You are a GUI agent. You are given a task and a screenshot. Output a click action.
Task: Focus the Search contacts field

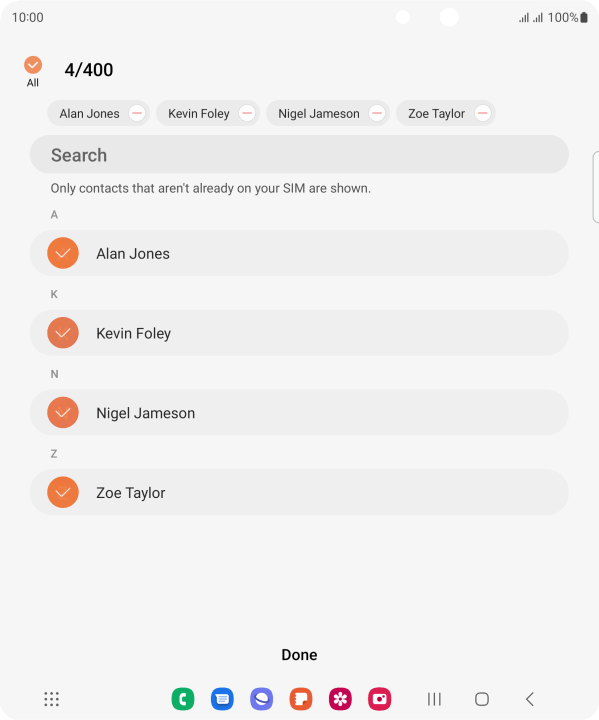[299, 155]
